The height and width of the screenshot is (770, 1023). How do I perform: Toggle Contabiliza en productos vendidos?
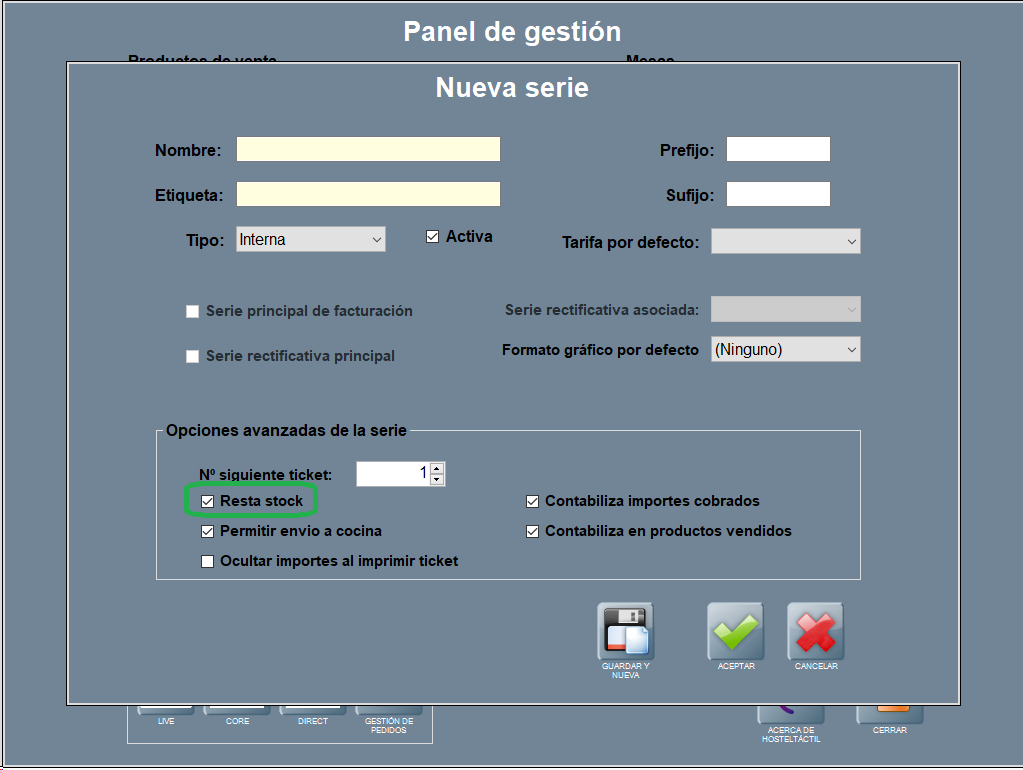(533, 531)
